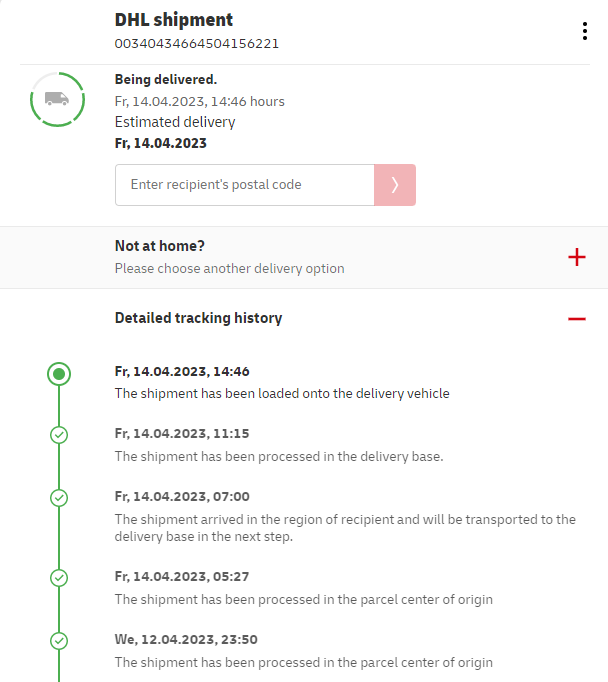608x682 pixels.
Task: Click 'Please choose another delivery option' text
Action: pyautogui.click(x=229, y=268)
